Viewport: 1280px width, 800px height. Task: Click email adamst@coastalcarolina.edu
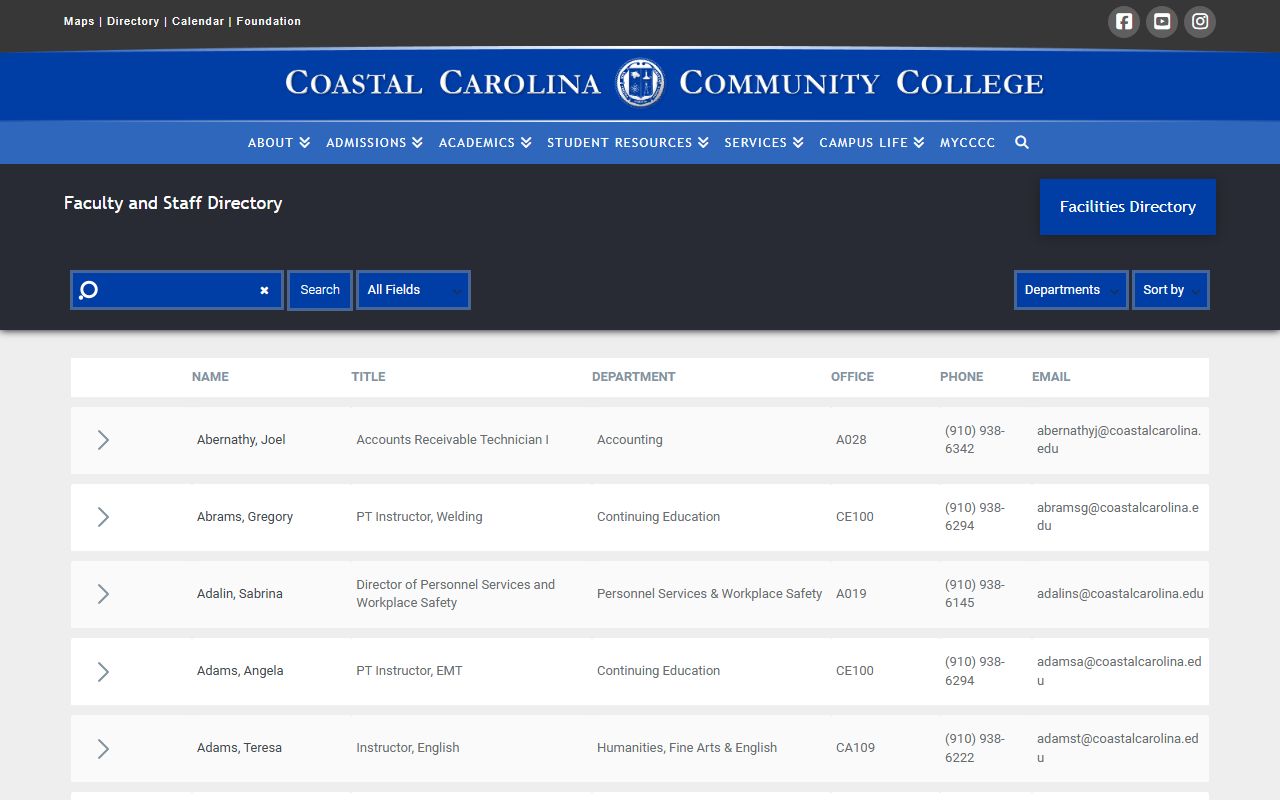[1118, 748]
